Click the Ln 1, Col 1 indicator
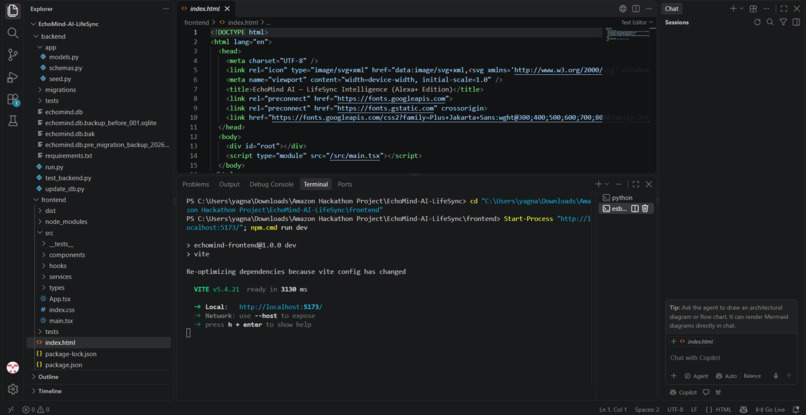 click(613, 409)
